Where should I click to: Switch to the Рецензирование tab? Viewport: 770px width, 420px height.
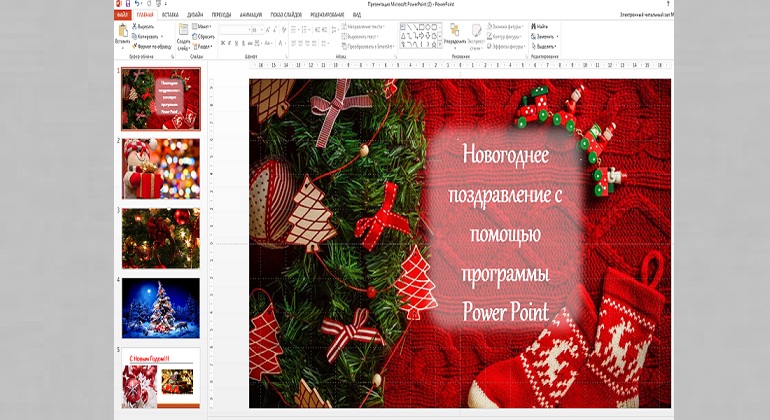coord(328,15)
